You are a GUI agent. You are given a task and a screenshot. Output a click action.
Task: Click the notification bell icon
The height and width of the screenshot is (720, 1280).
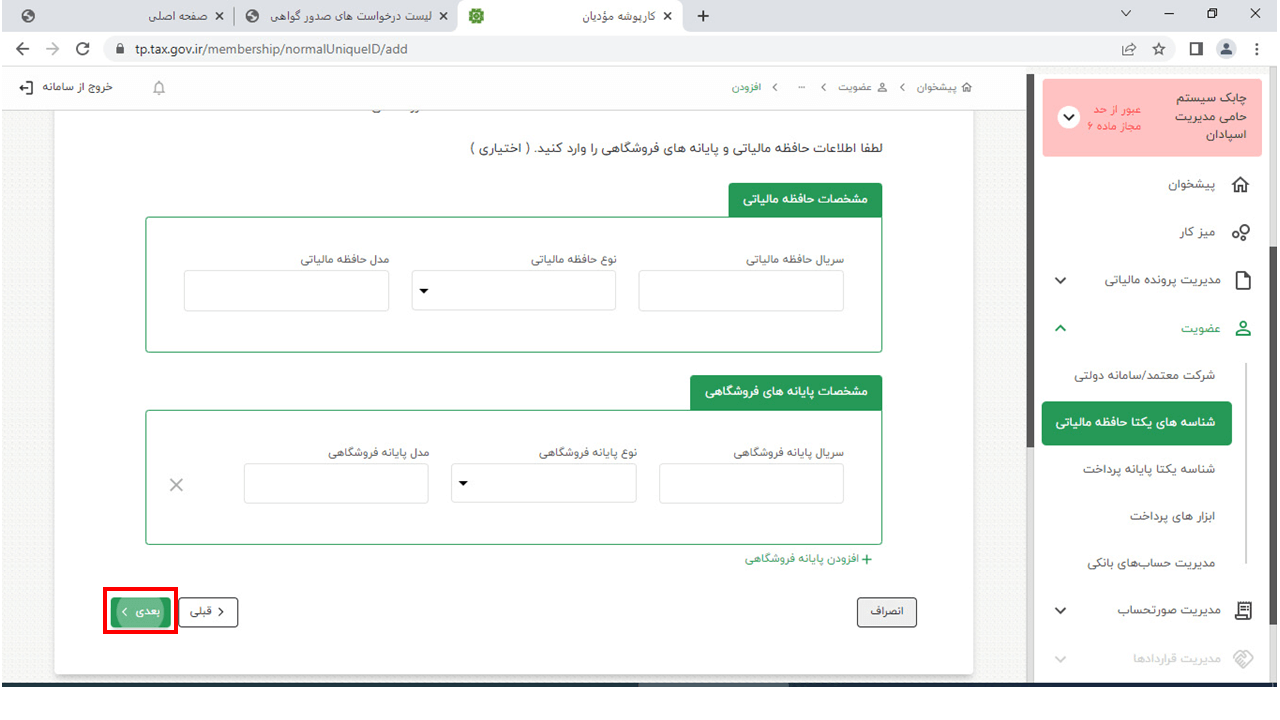tap(159, 88)
